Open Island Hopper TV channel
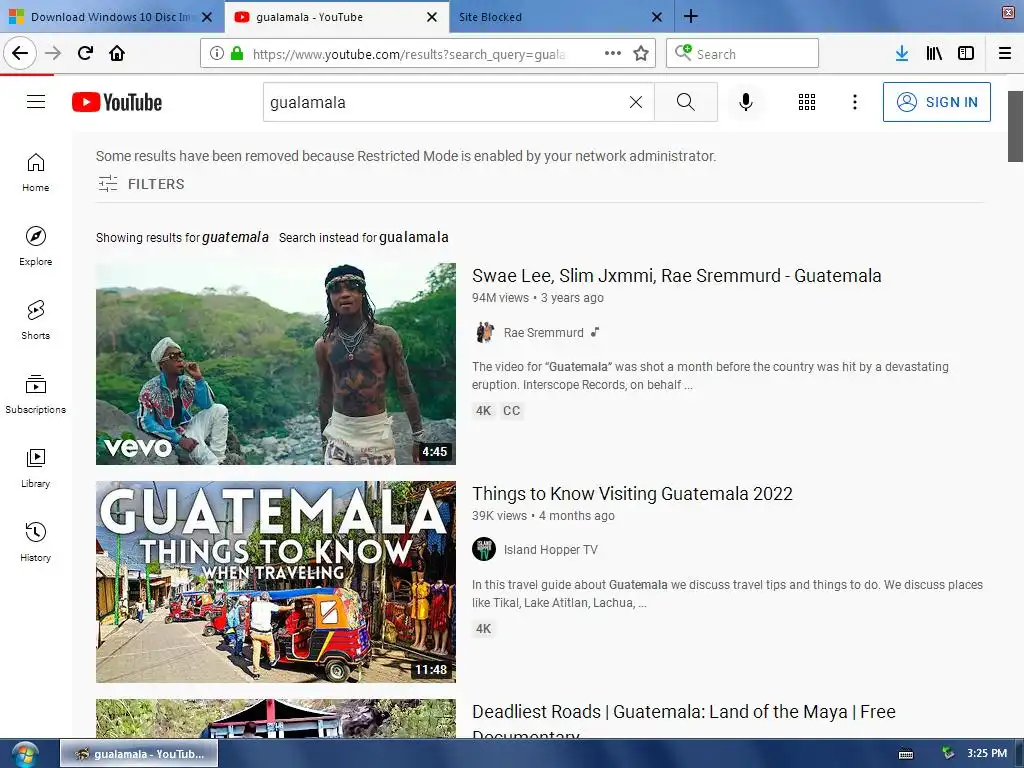Screen dimensions: 1024x768 pos(551,550)
